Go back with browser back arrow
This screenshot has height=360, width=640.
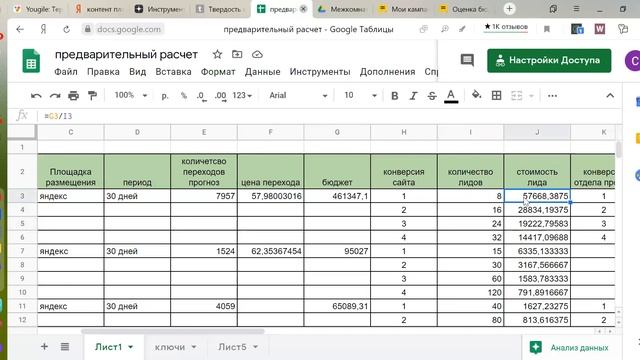tap(20, 29)
